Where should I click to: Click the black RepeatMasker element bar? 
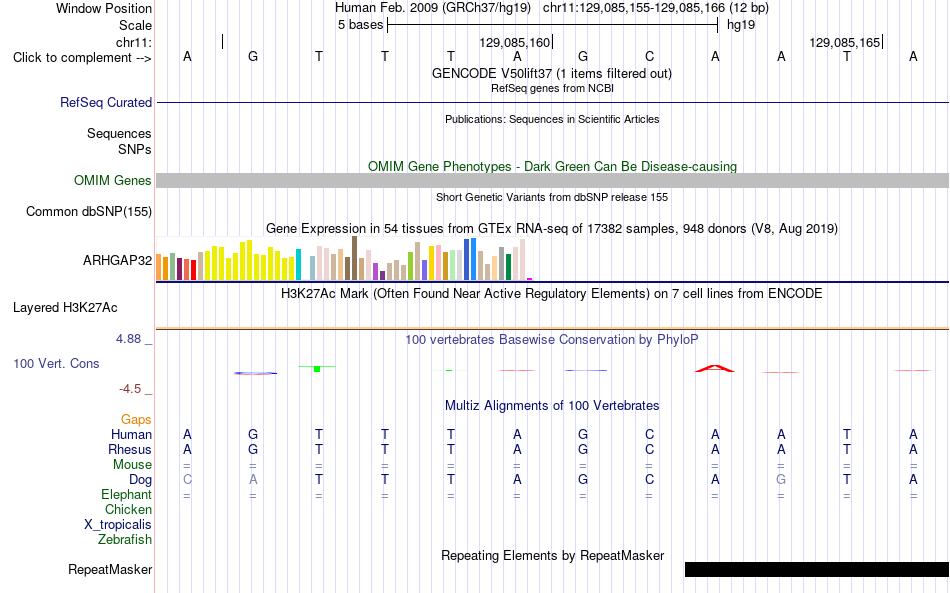coord(817,569)
